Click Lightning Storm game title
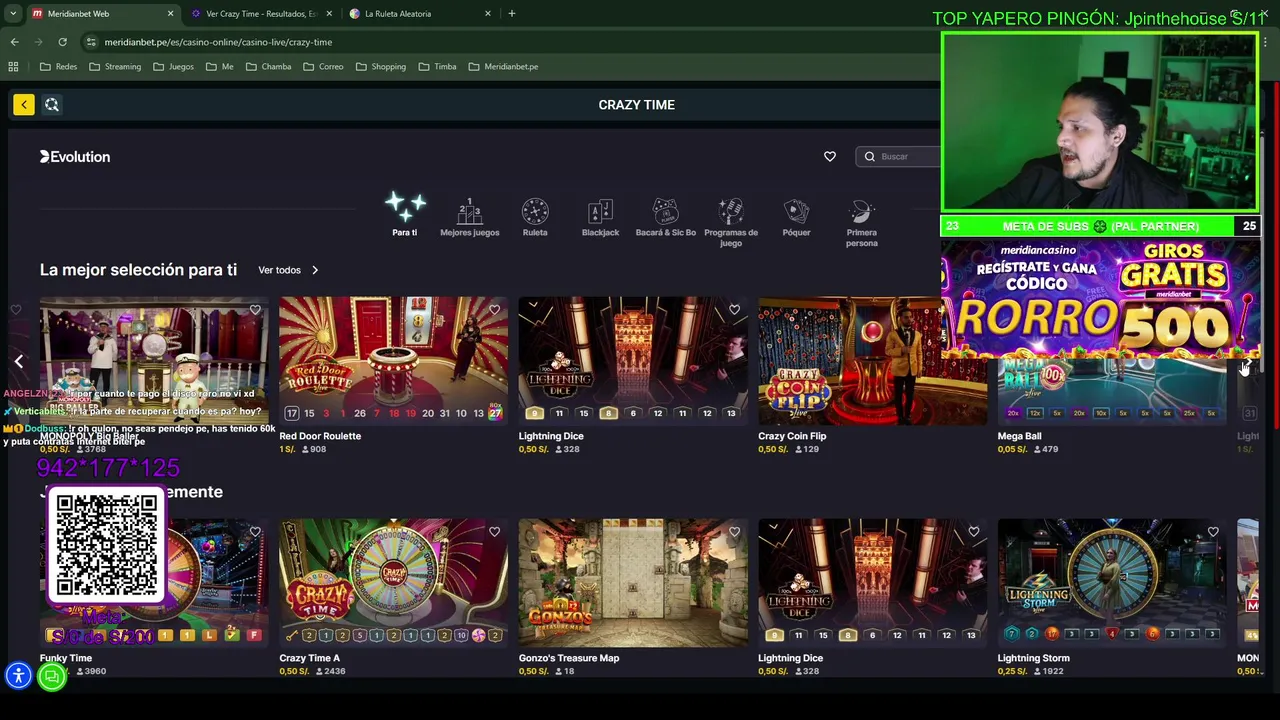The width and height of the screenshot is (1280, 720). (x=1033, y=658)
